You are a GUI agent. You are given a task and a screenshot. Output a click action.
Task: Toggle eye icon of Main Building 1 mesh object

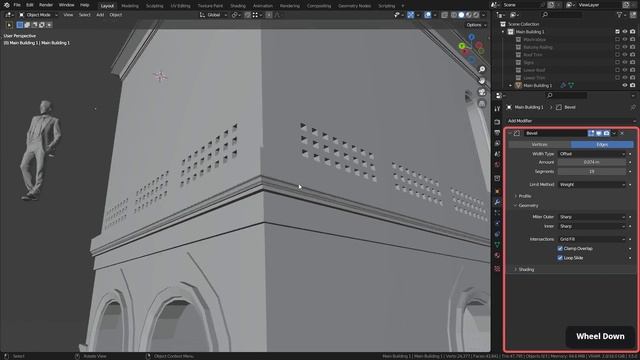625,85
